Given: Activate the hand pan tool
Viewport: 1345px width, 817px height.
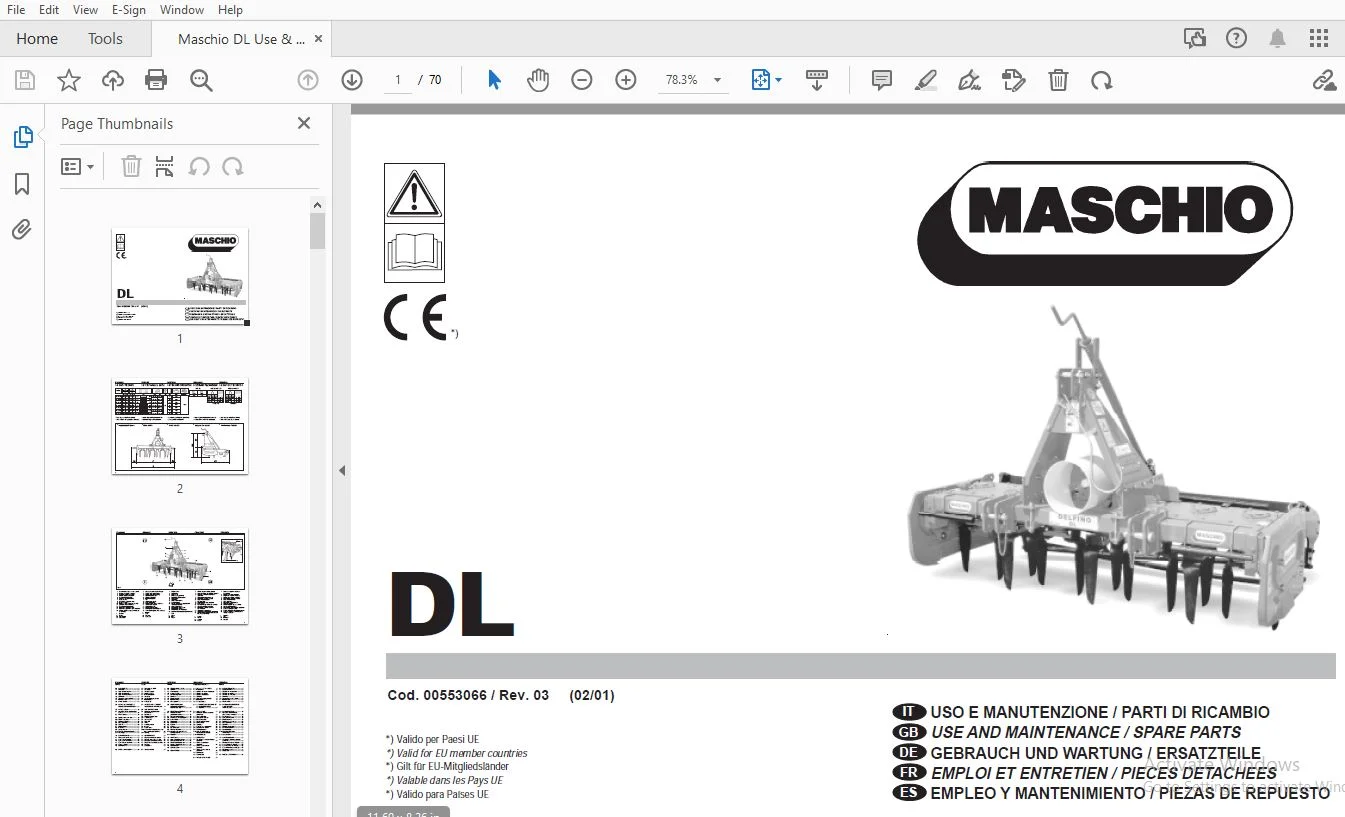Looking at the screenshot, I should (538, 80).
